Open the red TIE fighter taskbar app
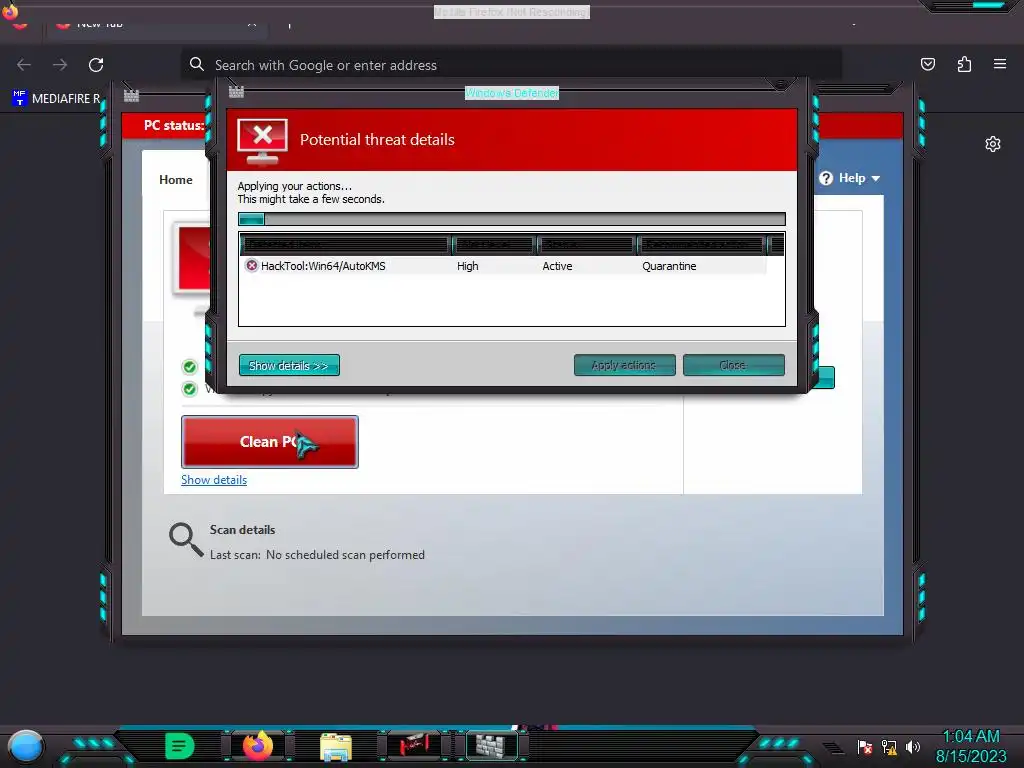1024x768 pixels. pyautogui.click(x=413, y=745)
